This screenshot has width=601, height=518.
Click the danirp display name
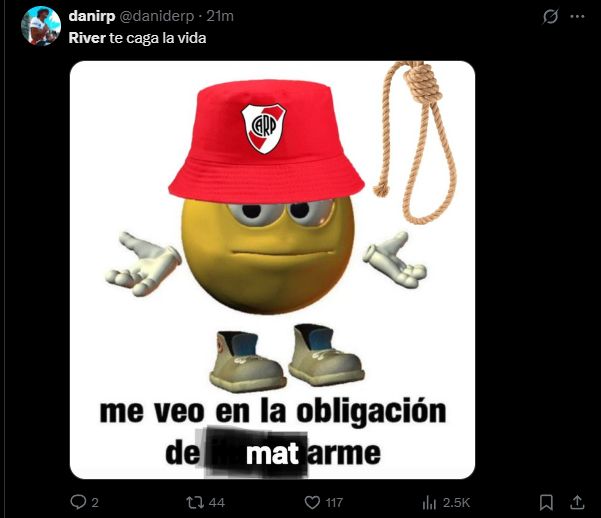(x=92, y=16)
